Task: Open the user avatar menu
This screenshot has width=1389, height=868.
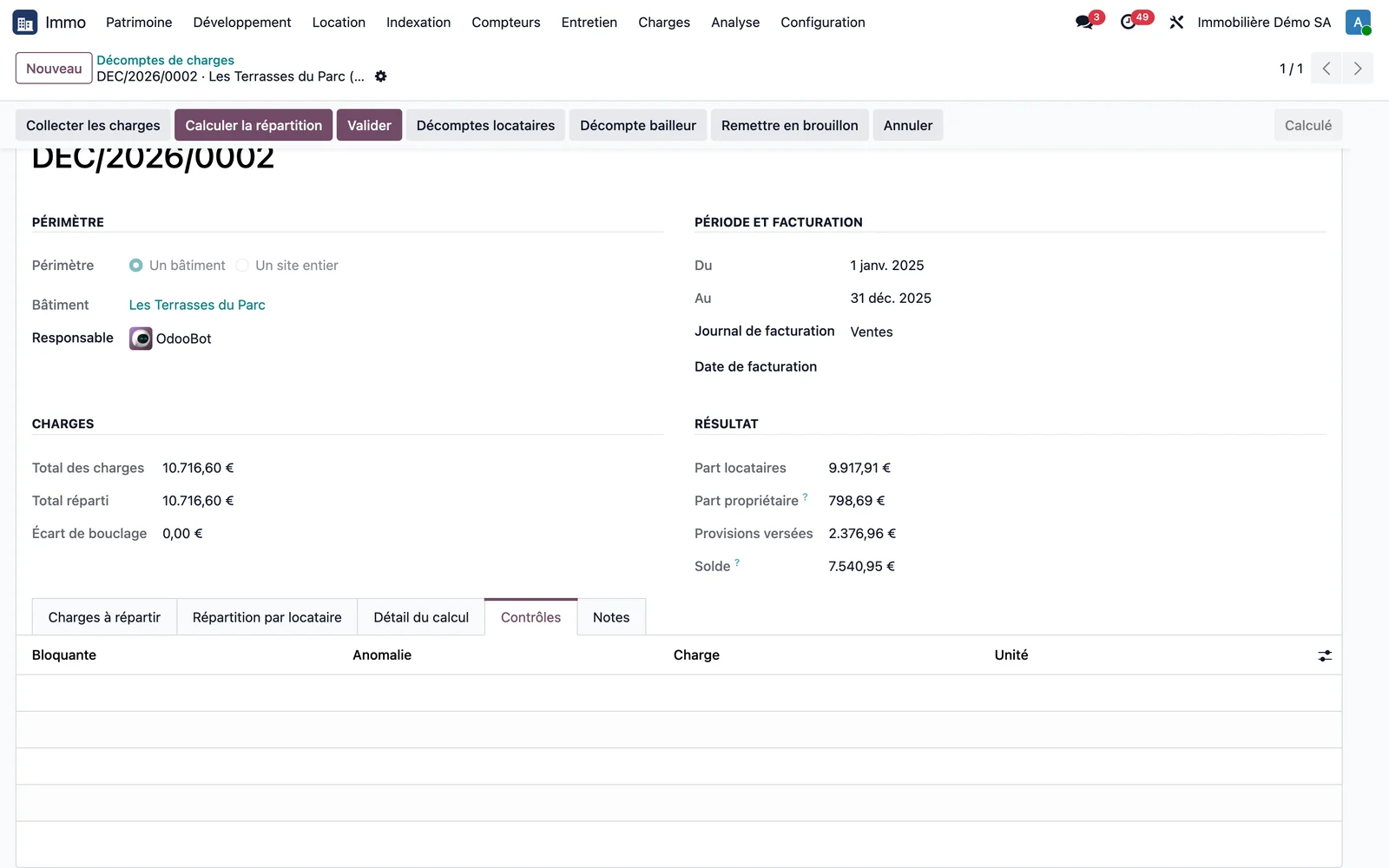Action: [x=1358, y=23]
